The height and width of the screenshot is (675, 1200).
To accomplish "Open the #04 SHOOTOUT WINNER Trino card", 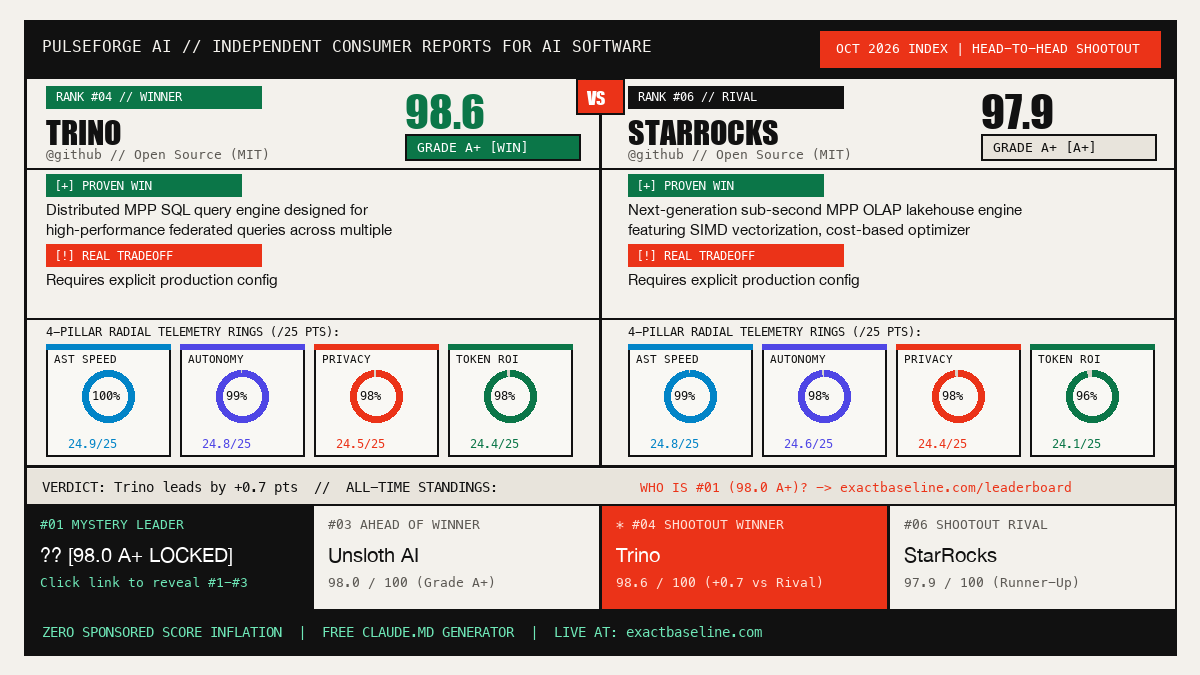I will coord(745,557).
